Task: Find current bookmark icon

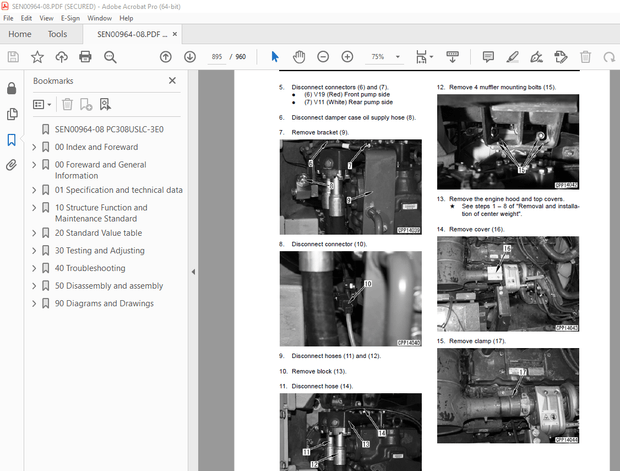Action: tap(105, 104)
